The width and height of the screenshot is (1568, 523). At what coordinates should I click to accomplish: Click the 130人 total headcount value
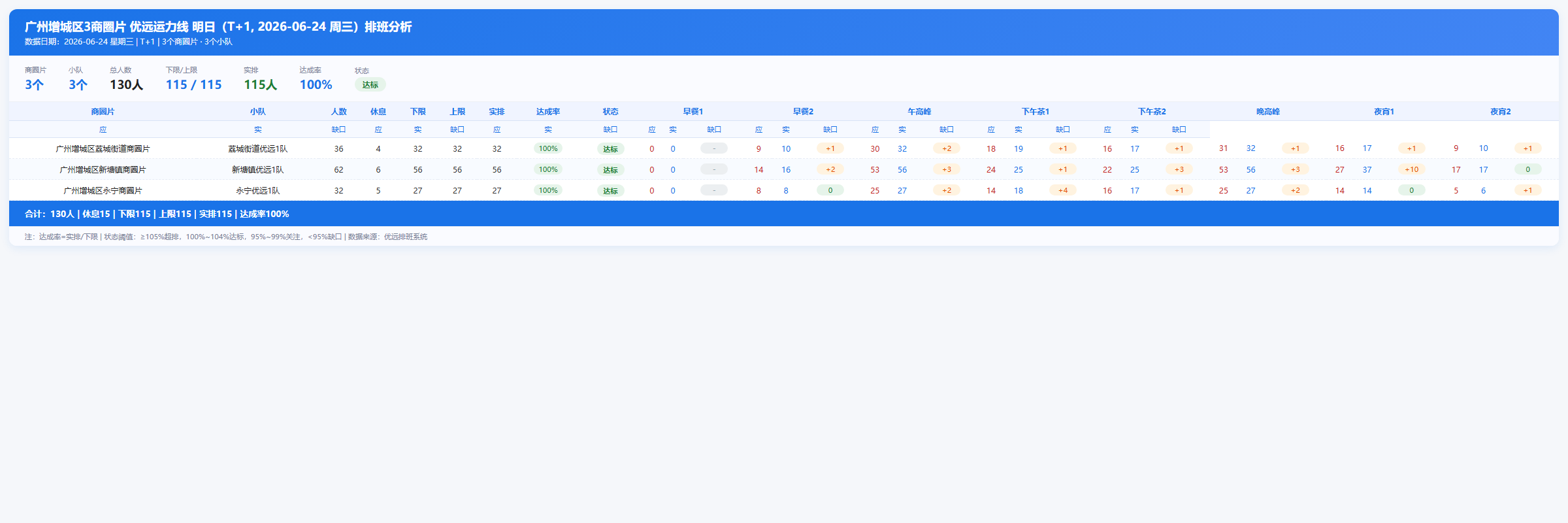pos(126,84)
